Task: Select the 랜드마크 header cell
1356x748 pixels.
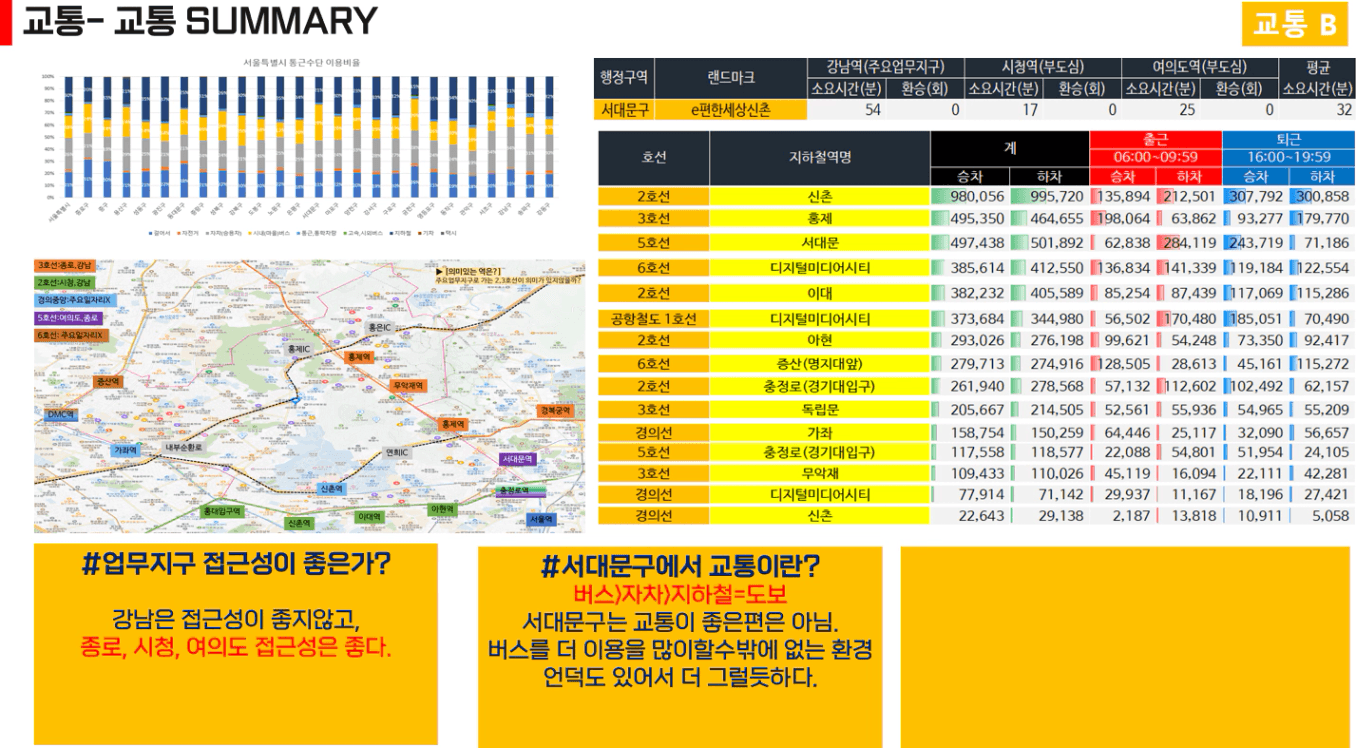Action: pos(730,77)
